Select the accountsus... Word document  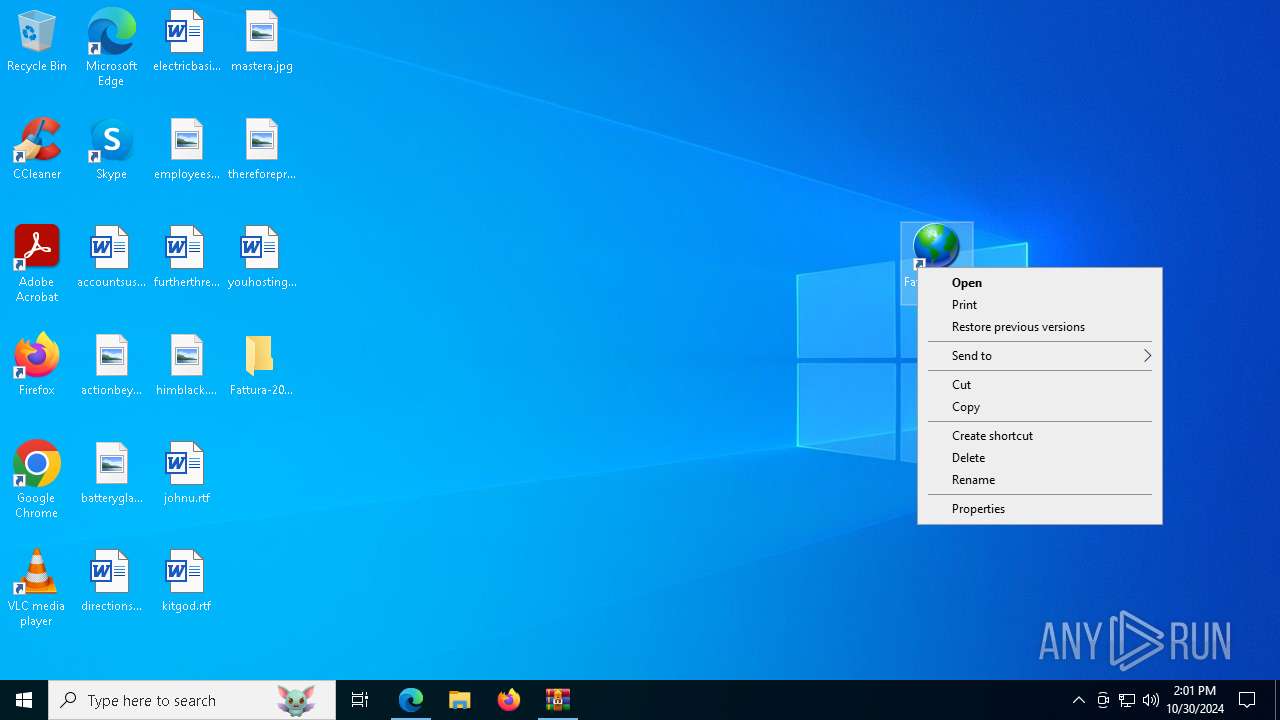coord(111,258)
